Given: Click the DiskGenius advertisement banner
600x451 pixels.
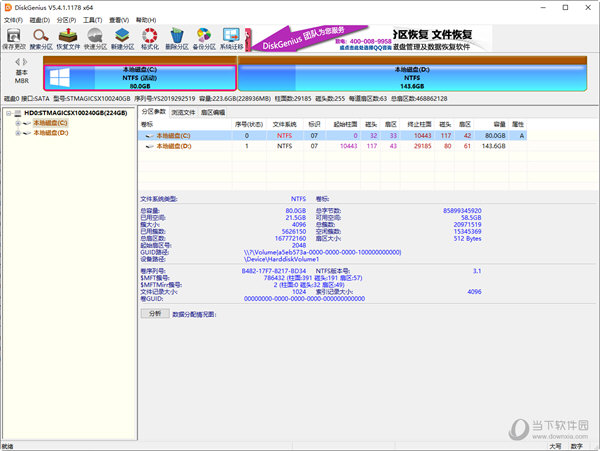Looking at the screenshot, I should click(420, 38).
